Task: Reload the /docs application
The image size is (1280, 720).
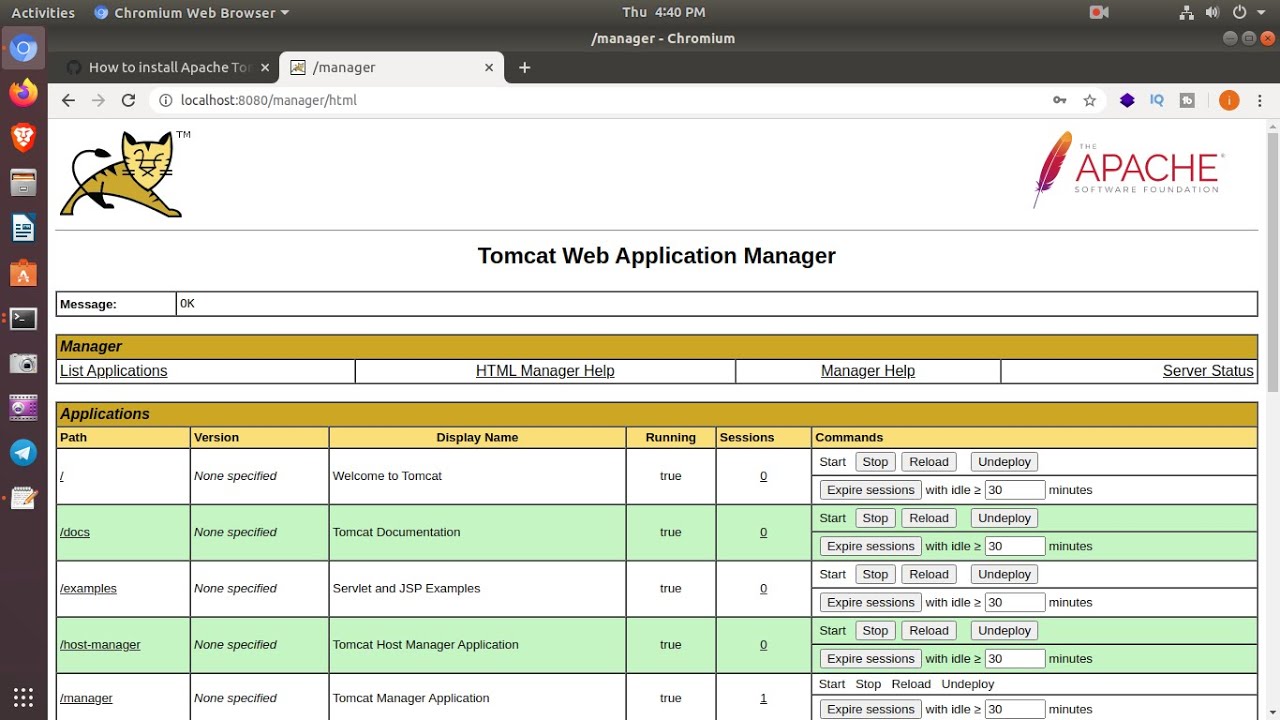Action: tap(929, 518)
